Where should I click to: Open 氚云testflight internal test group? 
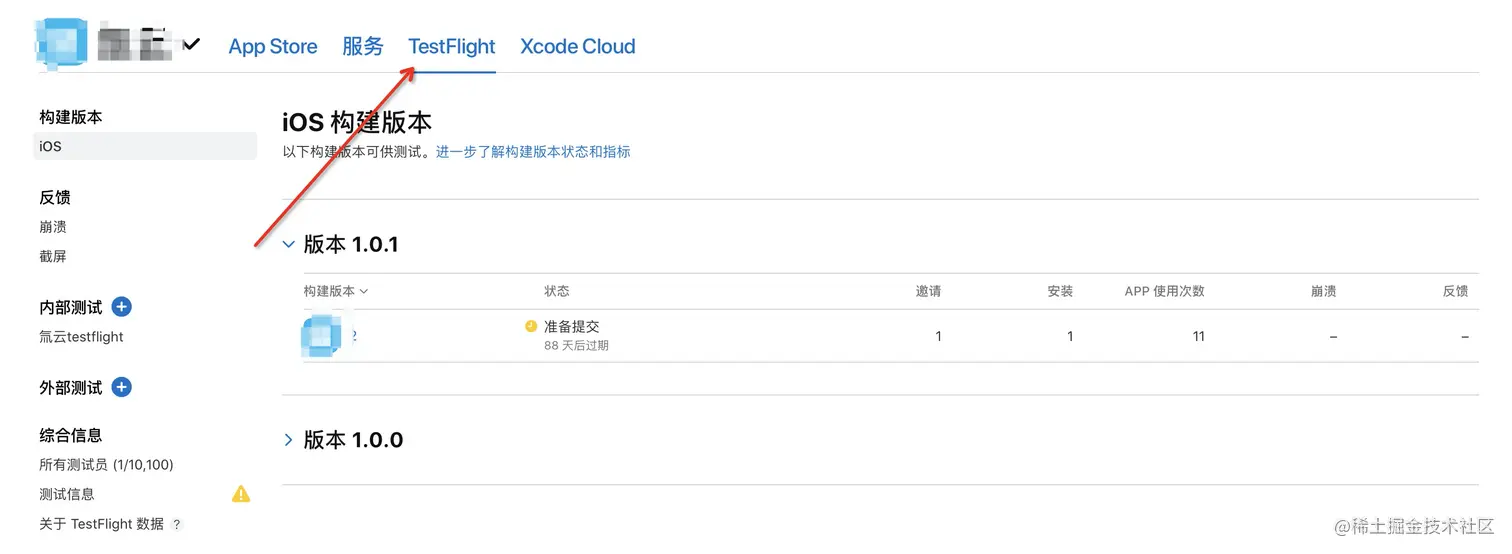tap(81, 337)
